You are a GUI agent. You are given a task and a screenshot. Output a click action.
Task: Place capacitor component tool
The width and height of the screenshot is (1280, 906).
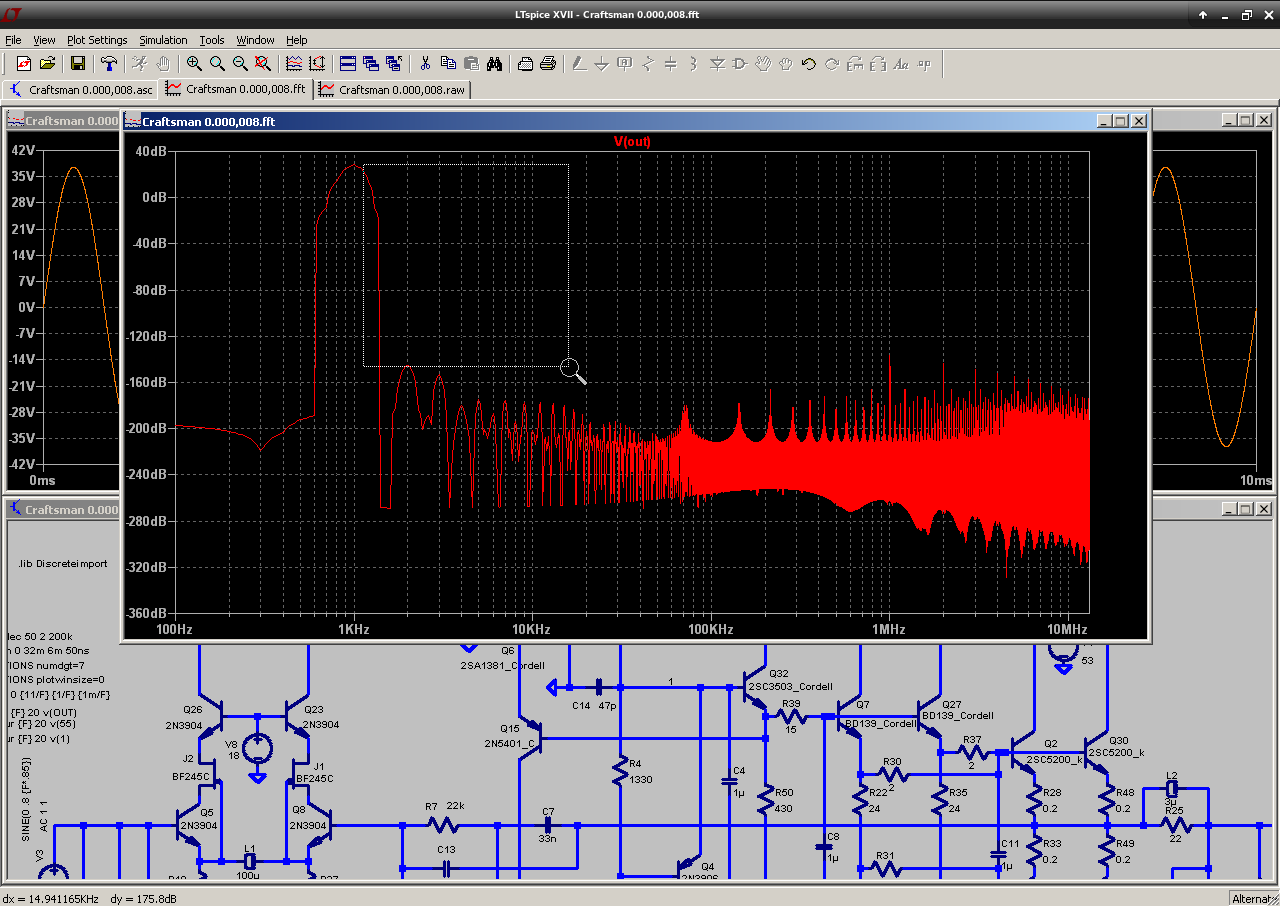point(671,64)
